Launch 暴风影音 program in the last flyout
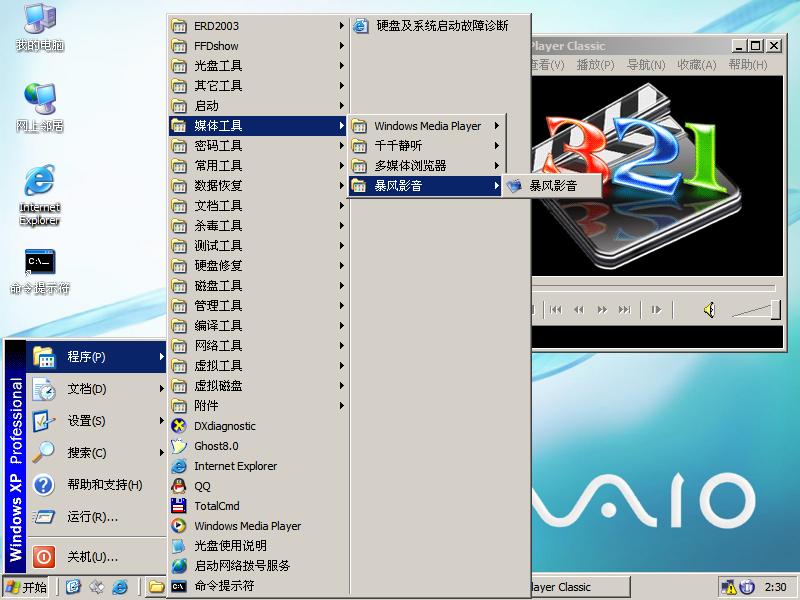The width and height of the screenshot is (800, 600). click(552, 186)
